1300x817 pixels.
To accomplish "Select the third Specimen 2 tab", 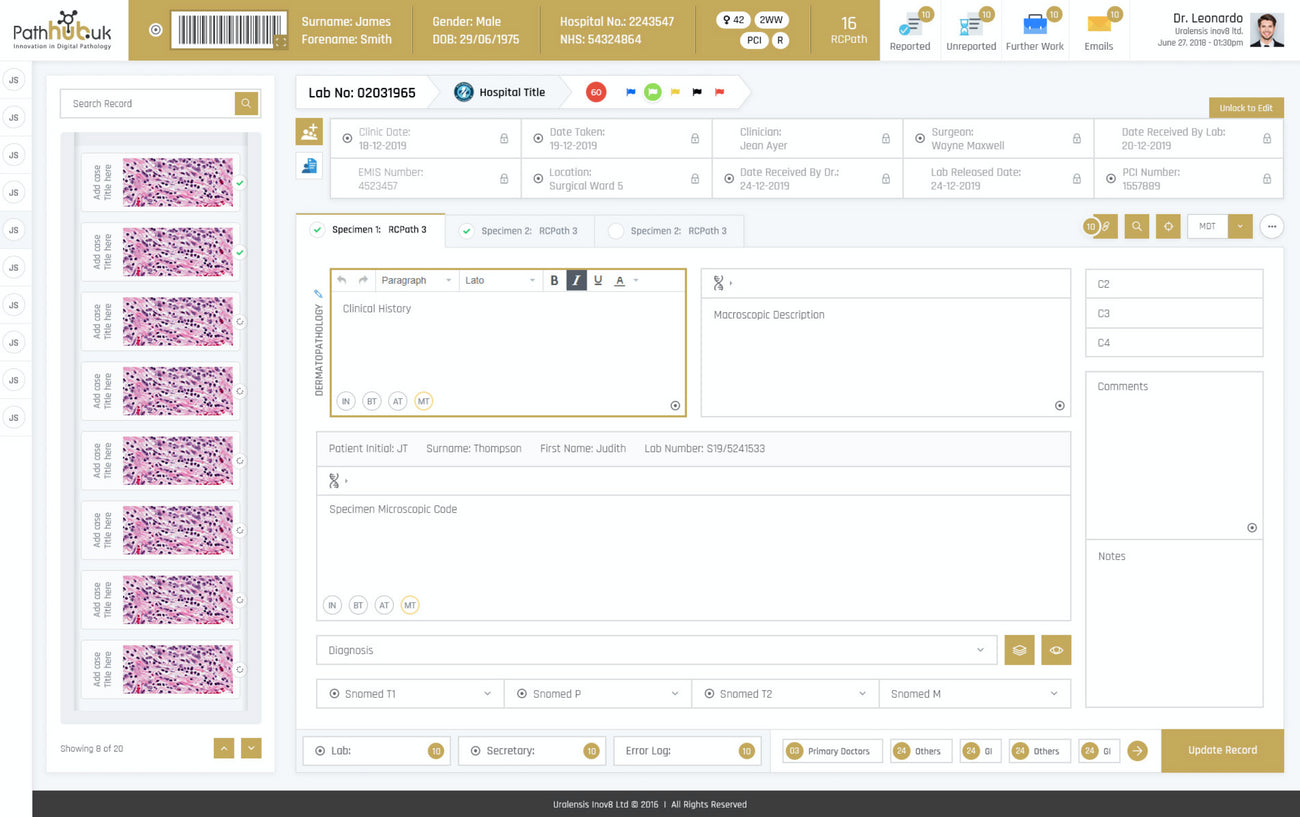I will pos(668,231).
